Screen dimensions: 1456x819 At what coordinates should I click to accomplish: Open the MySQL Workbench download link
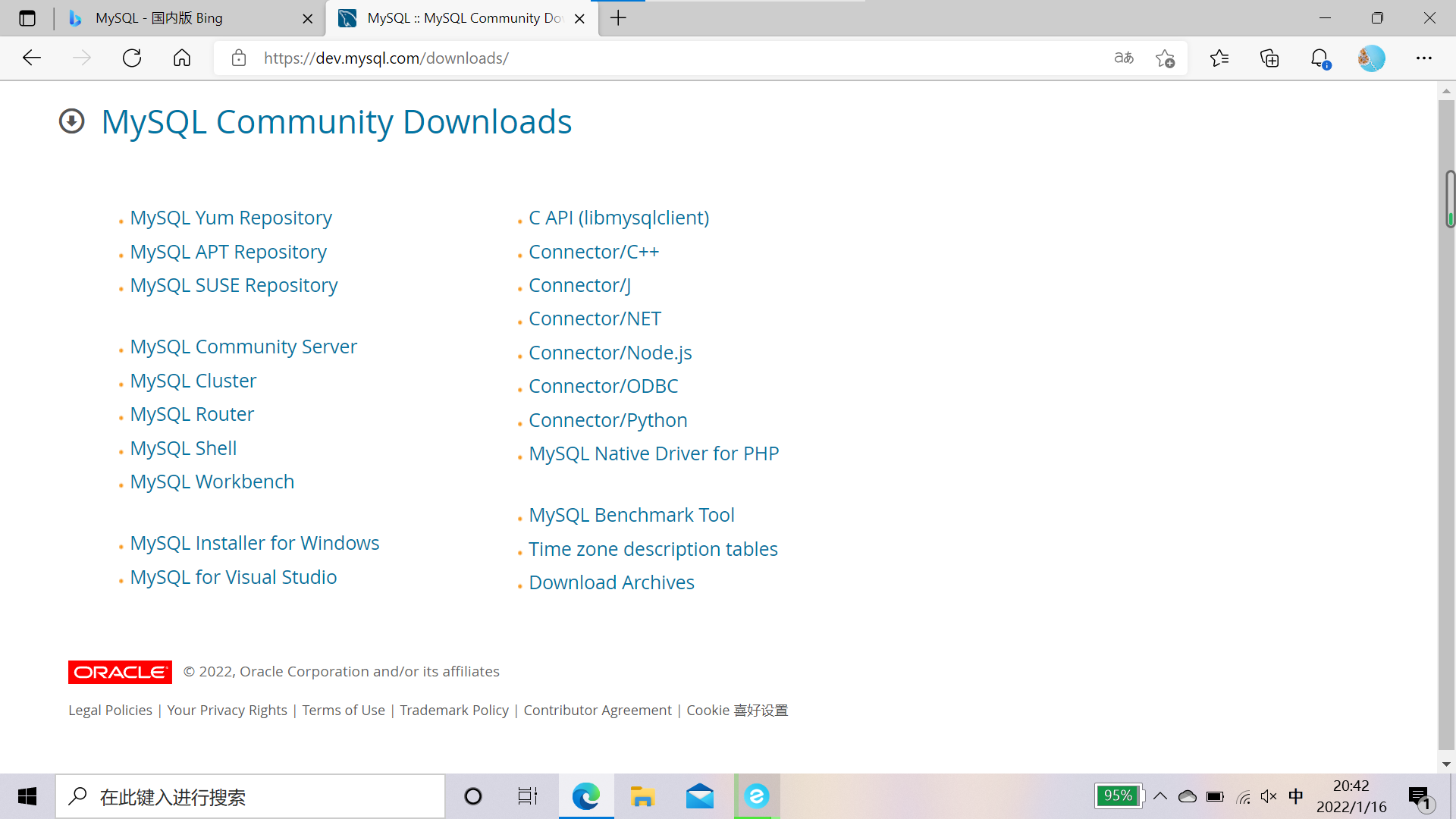[212, 482]
